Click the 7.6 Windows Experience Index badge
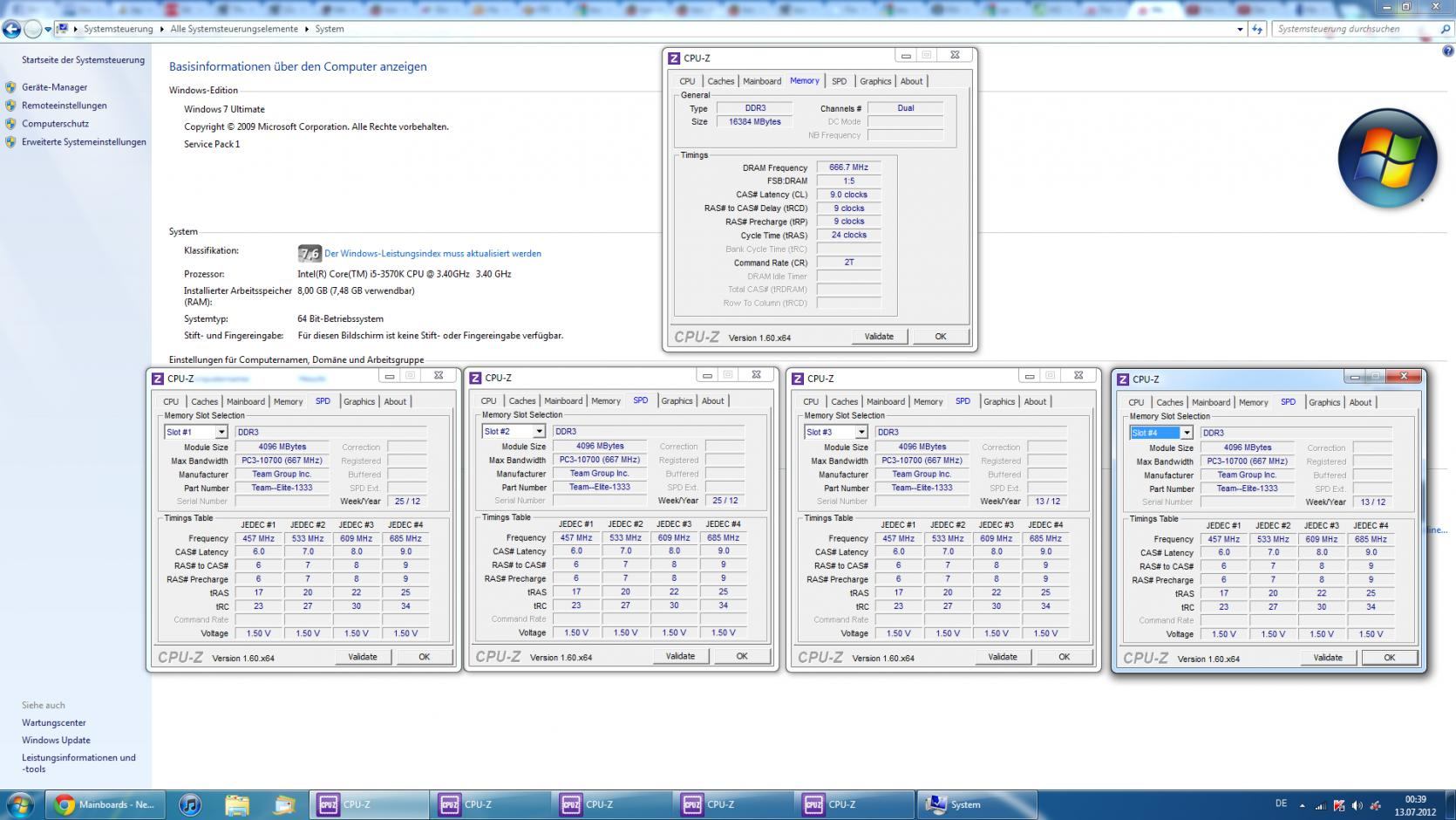1456x820 pixels. coord(310,254)
